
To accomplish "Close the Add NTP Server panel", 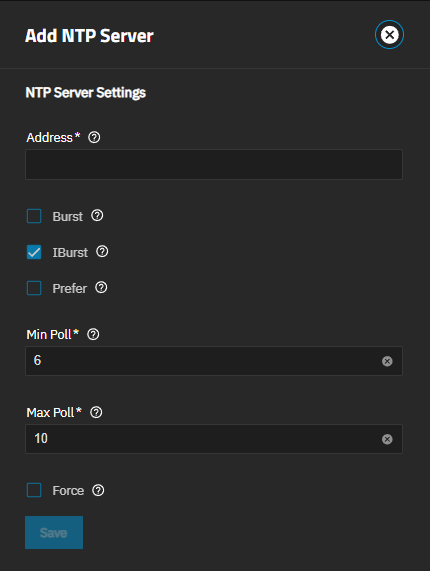I will coord(389,35).
